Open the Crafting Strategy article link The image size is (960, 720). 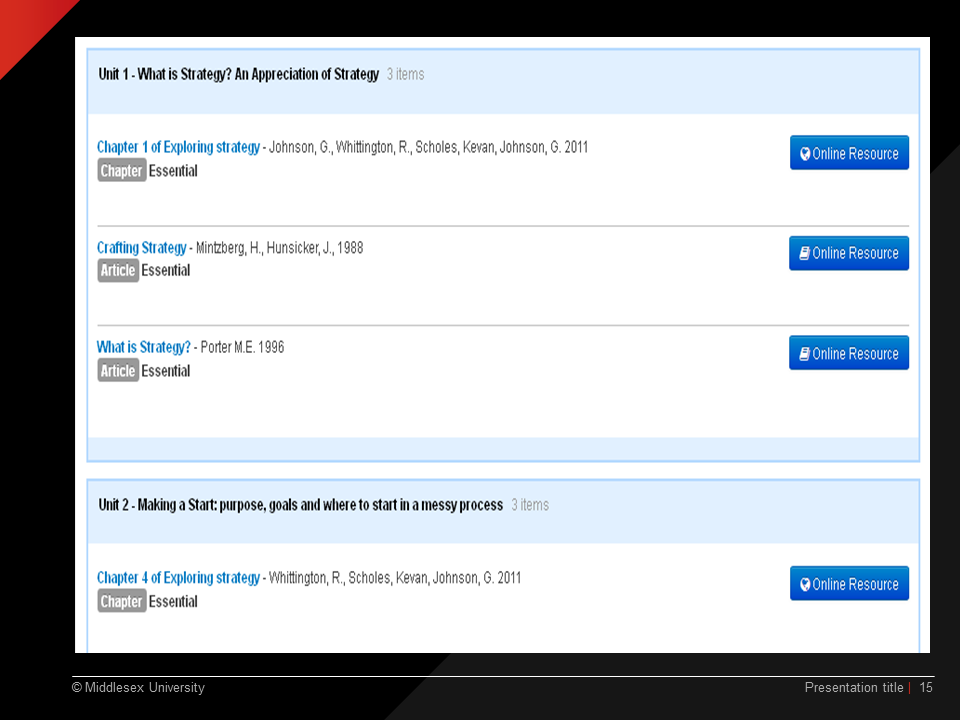[141, 248]
